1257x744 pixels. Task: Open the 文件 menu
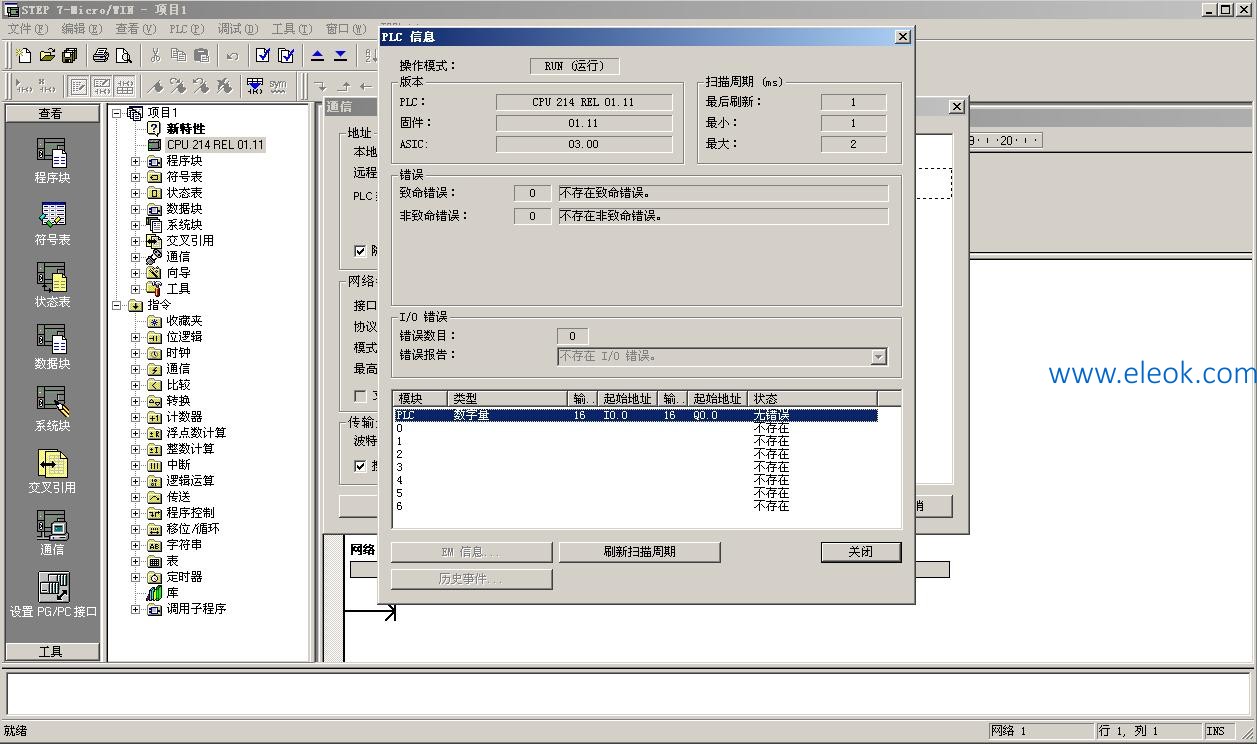pos(27,29)
